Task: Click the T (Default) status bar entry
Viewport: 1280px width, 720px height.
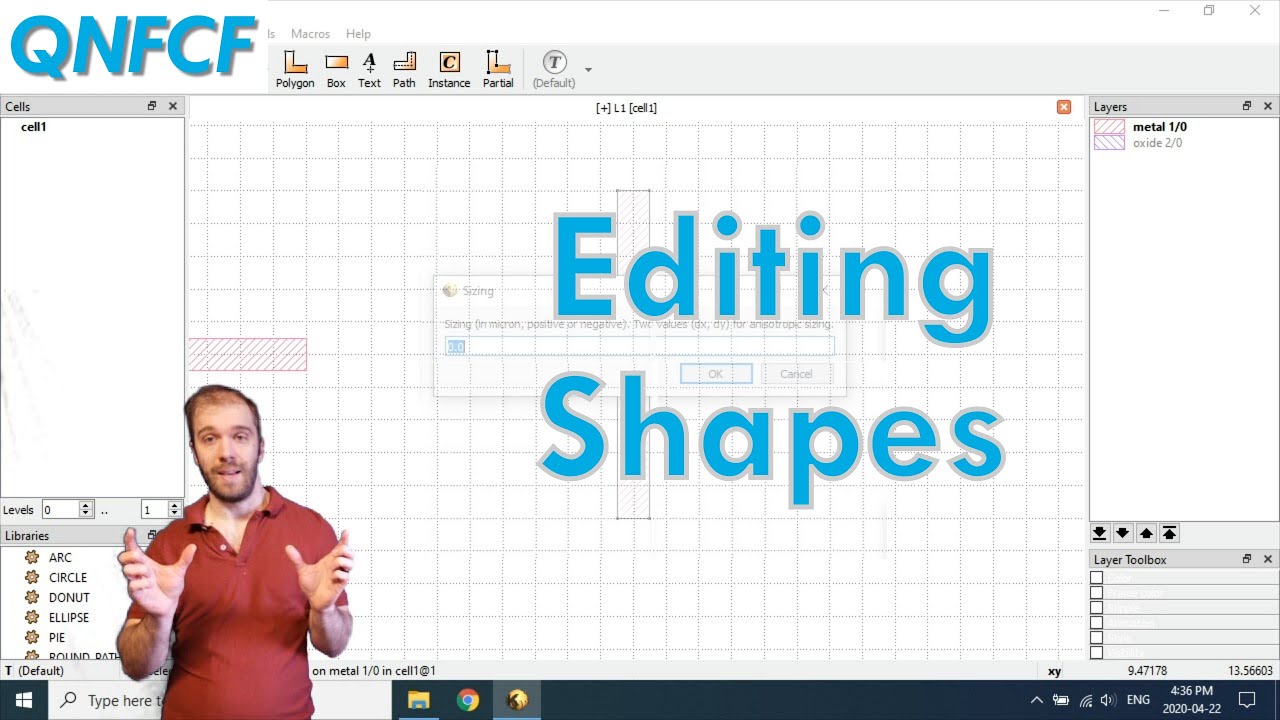Action: (x=35, y=671)
